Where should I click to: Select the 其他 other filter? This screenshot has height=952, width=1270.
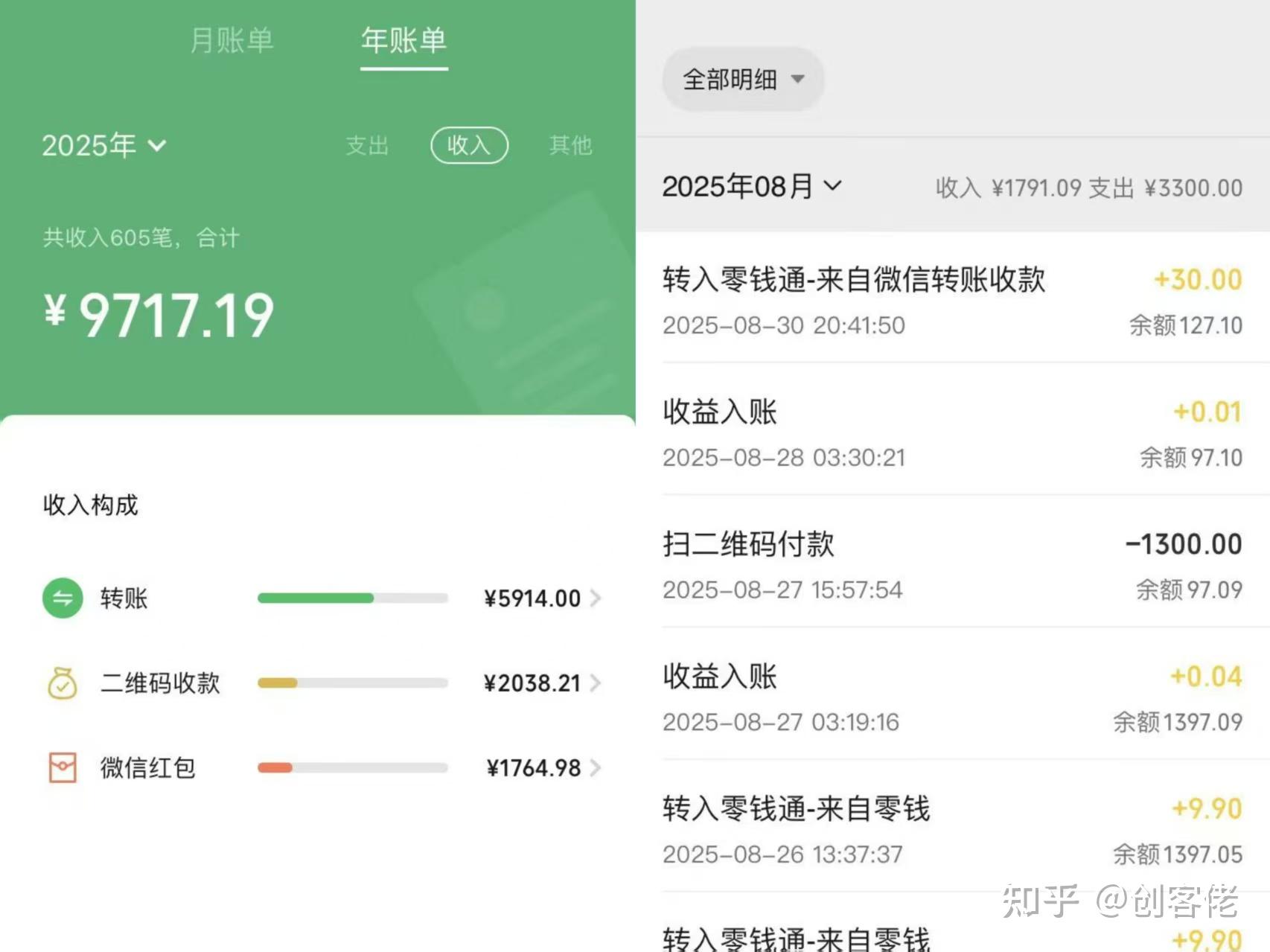click(x=569, y=146)
